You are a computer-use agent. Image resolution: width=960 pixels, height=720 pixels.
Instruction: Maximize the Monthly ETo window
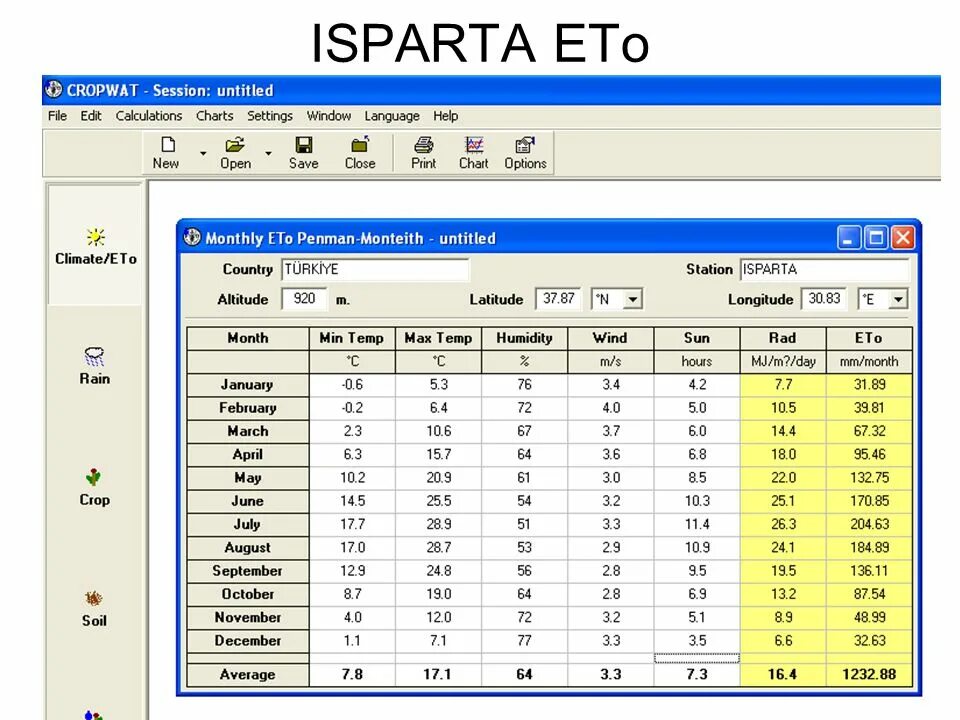tap(876, 238)
